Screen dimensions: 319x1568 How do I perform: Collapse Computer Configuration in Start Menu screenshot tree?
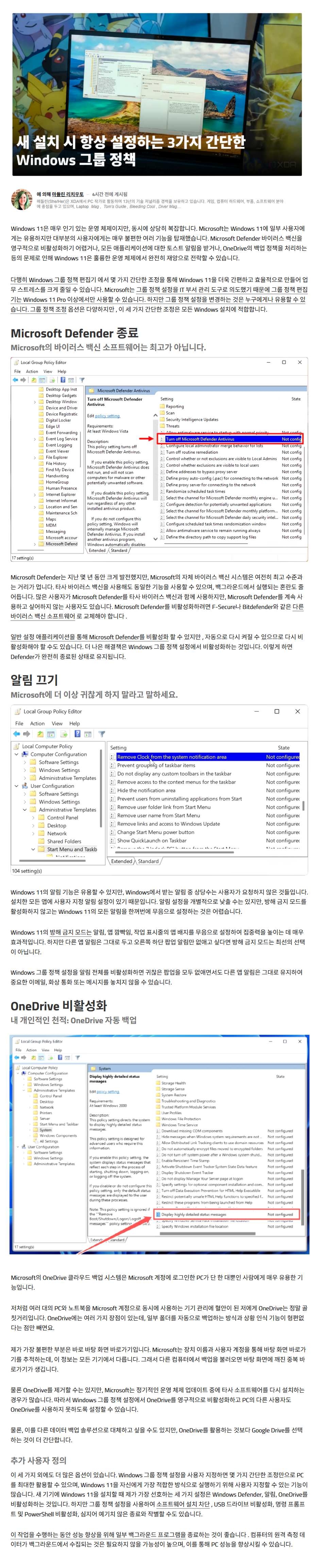pos(17,754)
